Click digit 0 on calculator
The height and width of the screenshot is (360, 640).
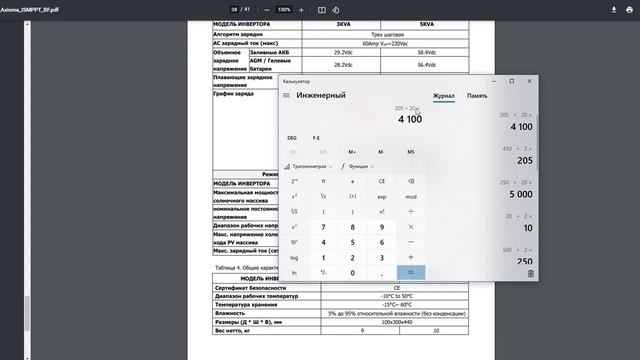[x=353, y=273]
